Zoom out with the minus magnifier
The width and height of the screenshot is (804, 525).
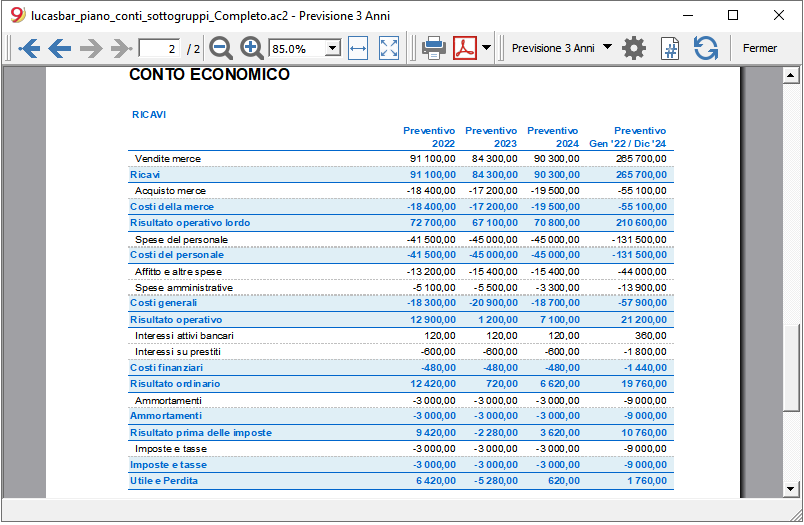221,48
